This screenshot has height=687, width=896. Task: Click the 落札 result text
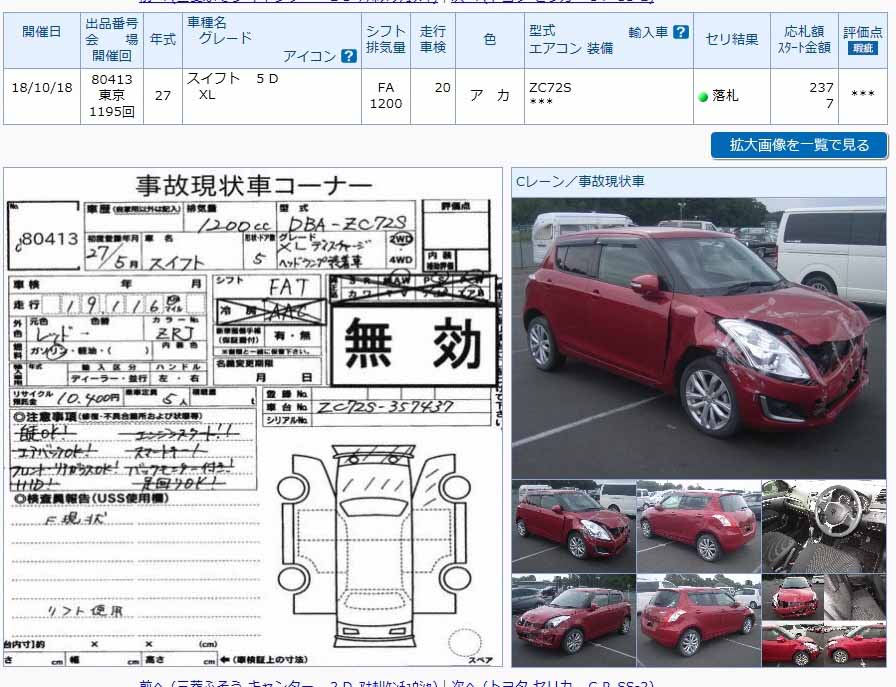[725, 96]
